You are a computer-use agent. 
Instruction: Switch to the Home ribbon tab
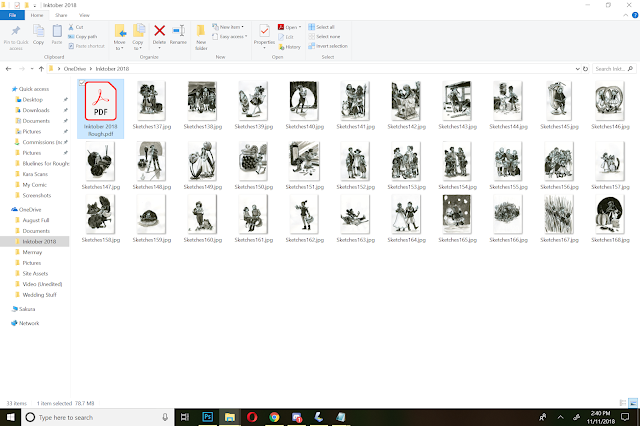37,15
